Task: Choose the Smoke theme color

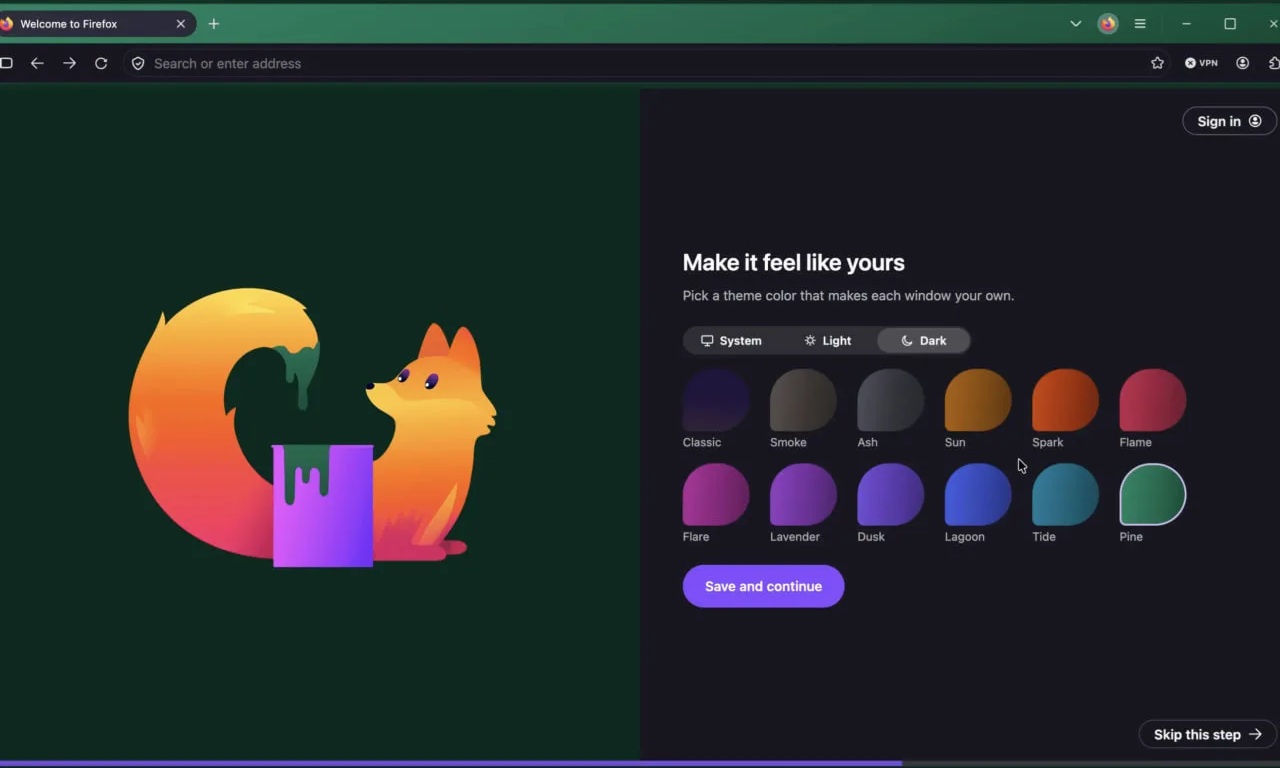Action: pos(803,401)
